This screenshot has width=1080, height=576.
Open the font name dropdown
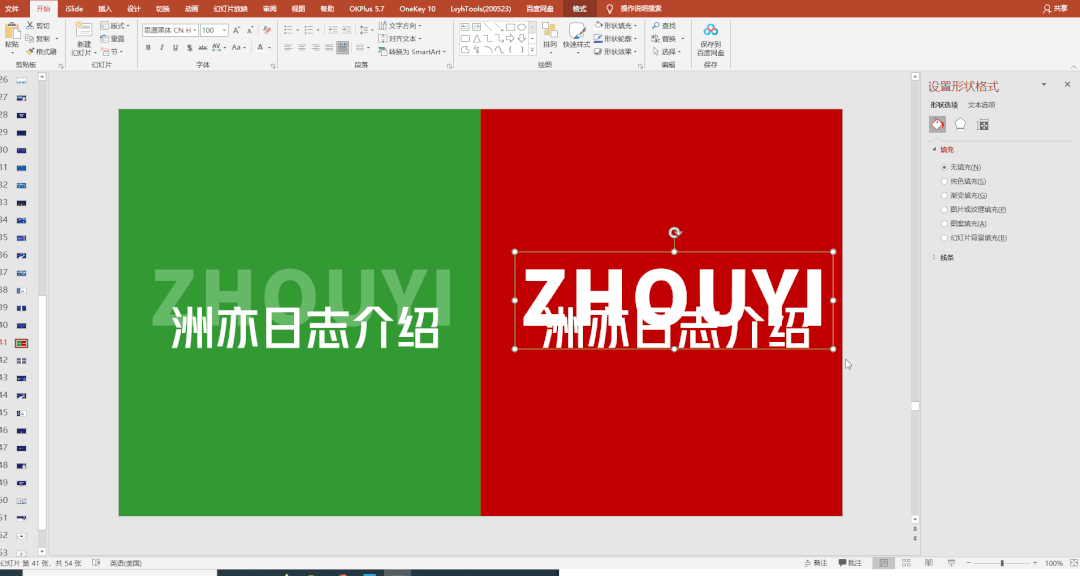[194, 30]
